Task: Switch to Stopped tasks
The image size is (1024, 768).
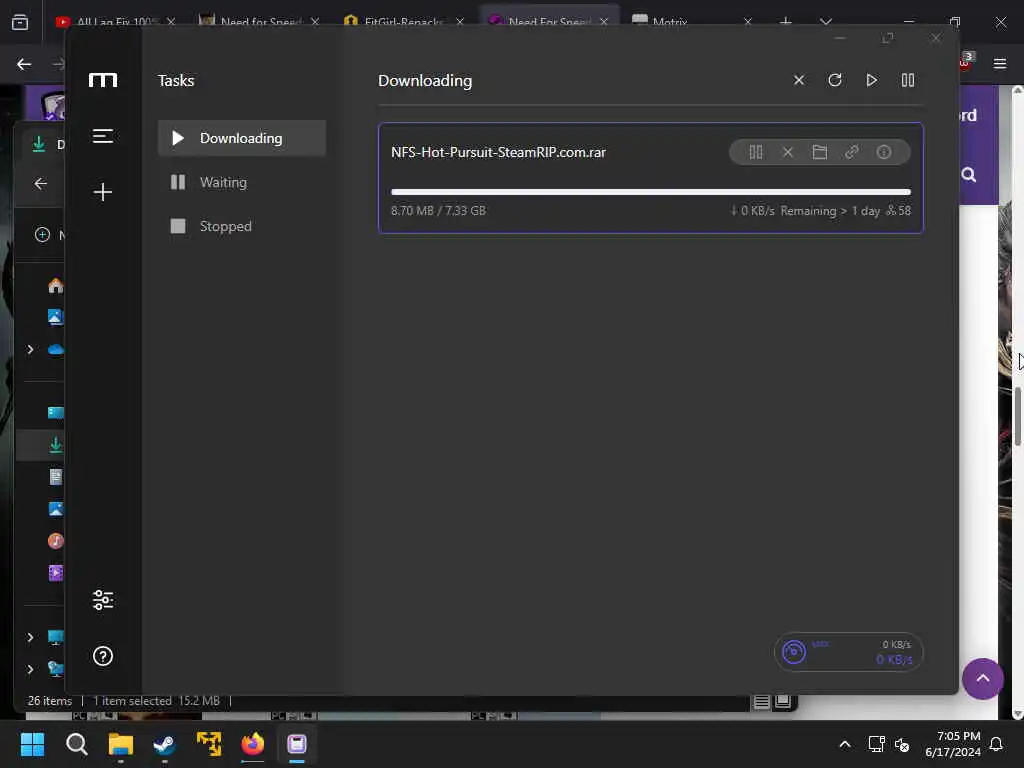Action: (242, 226)
